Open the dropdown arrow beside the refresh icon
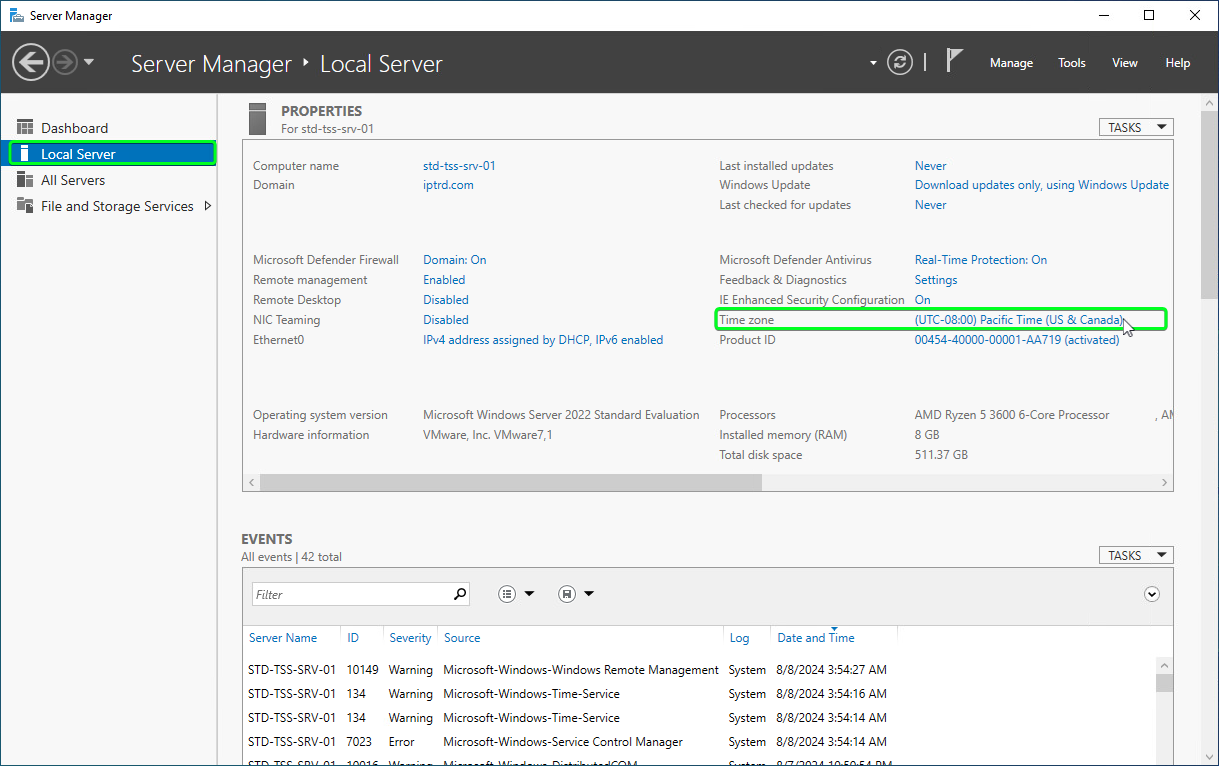1219x766 pixels. pyautogui.click(x=873, y=63)
